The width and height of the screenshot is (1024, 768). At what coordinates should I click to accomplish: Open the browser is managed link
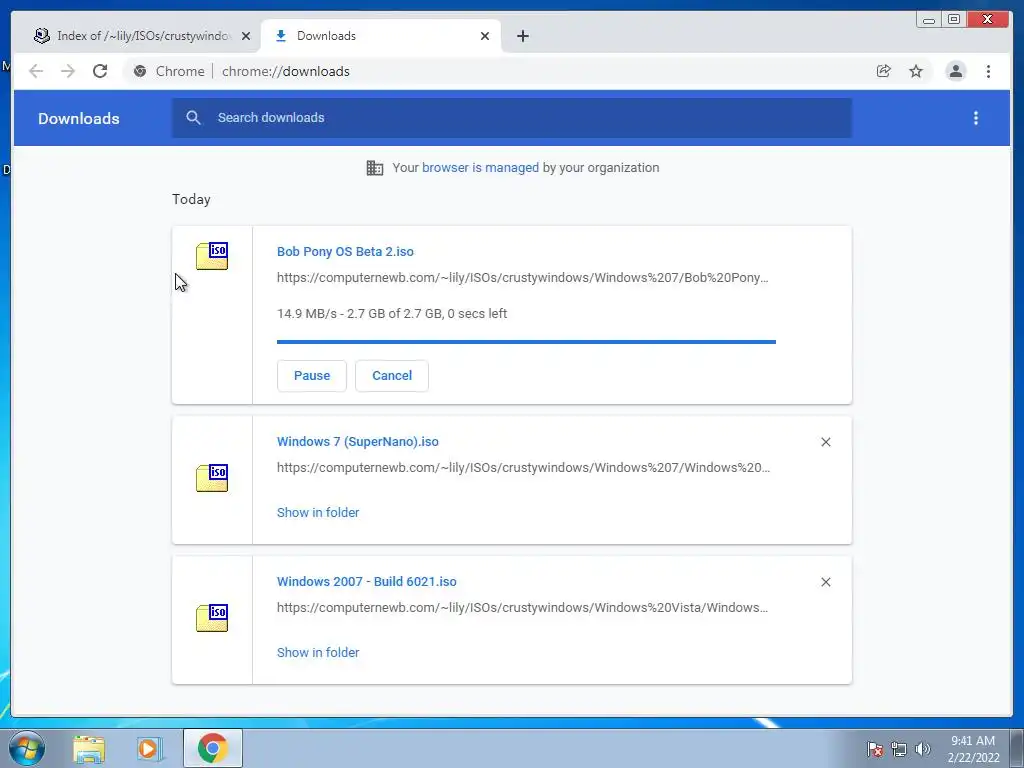pyautogui.click(x=480, y=168)
